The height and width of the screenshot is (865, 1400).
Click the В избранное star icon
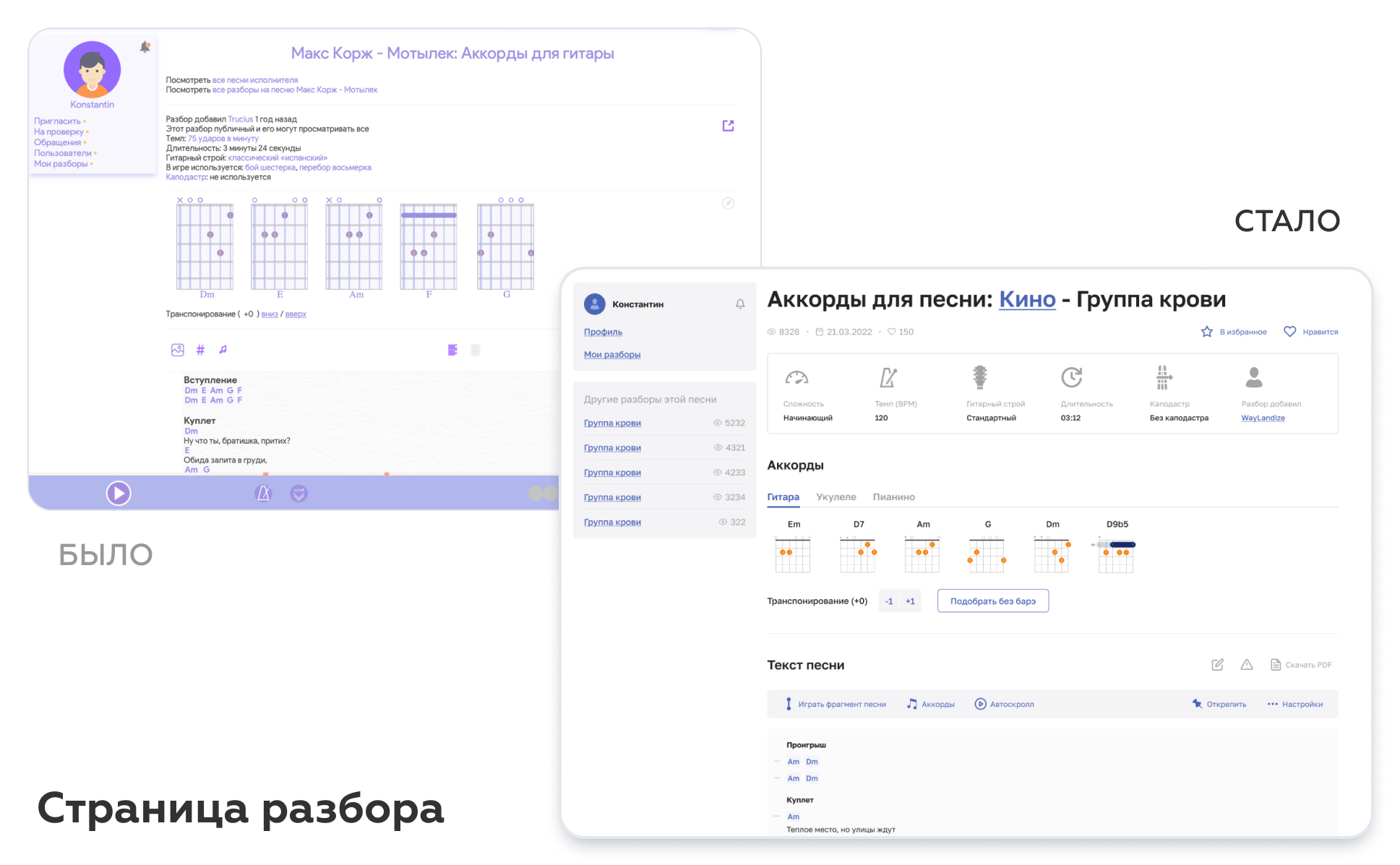[1206, 332]
